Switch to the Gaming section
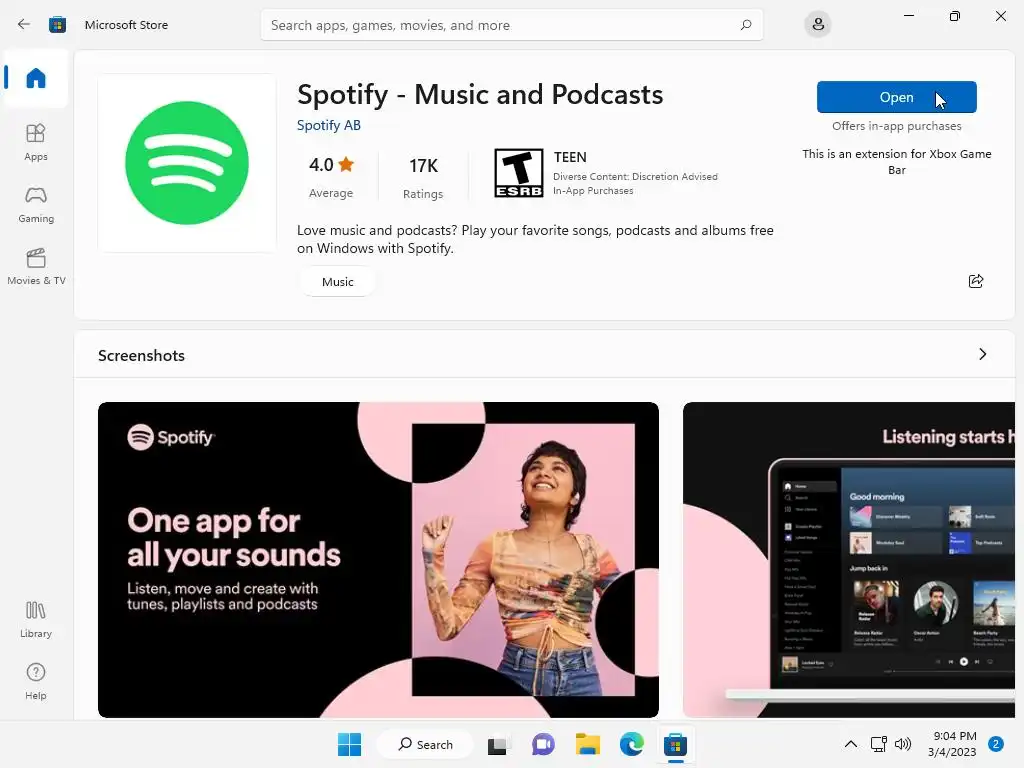 pos(36,204)
